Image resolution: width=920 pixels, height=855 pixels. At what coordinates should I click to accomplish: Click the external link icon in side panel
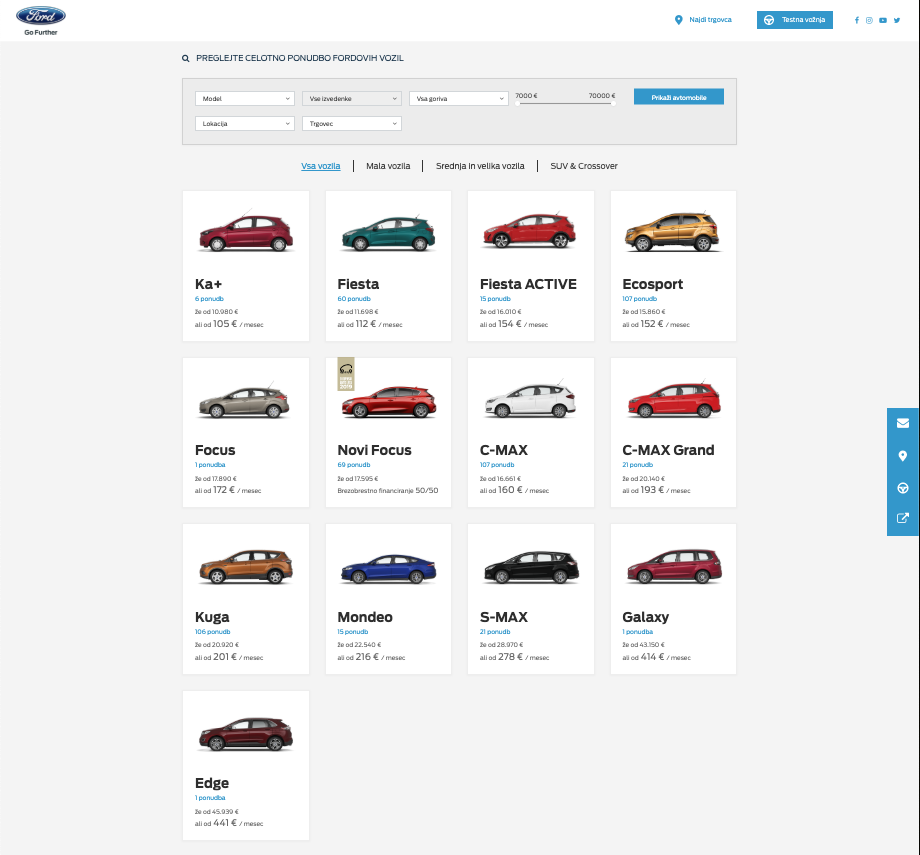(x=903, y=518)
